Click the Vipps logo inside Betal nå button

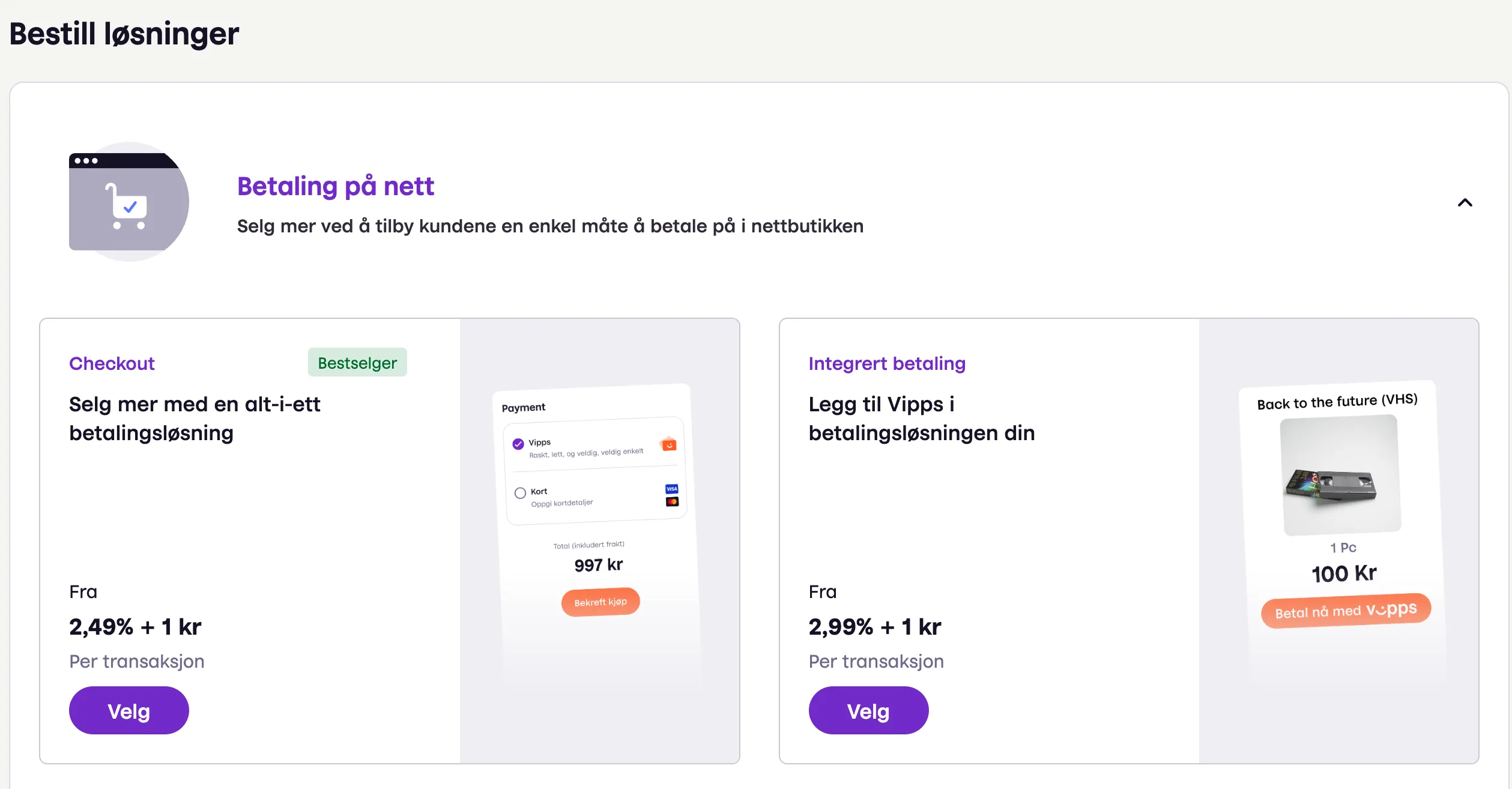click(x=1394, y=610)
